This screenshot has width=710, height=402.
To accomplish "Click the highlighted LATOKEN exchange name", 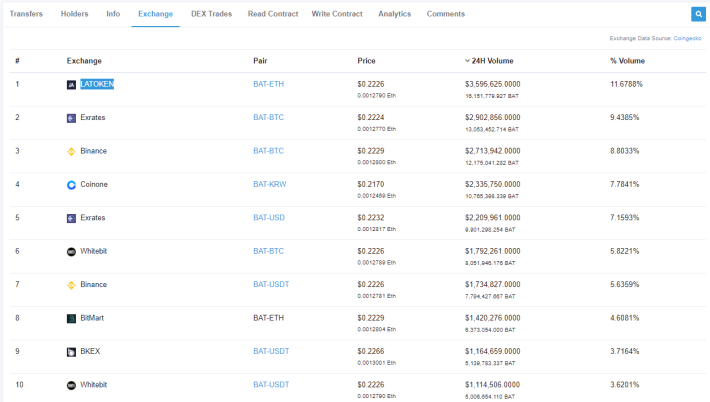I will pos(97,84).
